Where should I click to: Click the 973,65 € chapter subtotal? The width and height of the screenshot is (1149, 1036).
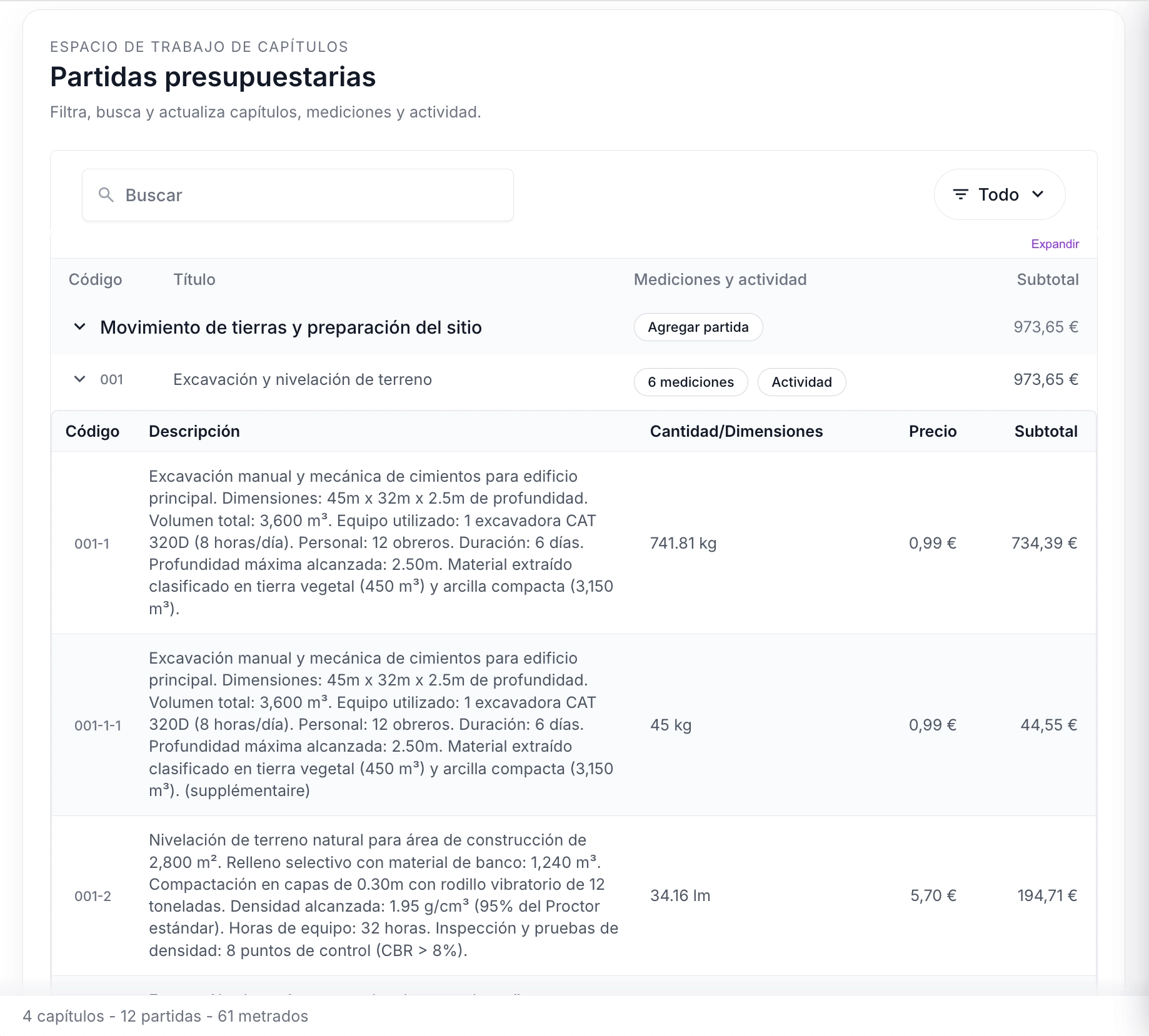point(1045,327)
